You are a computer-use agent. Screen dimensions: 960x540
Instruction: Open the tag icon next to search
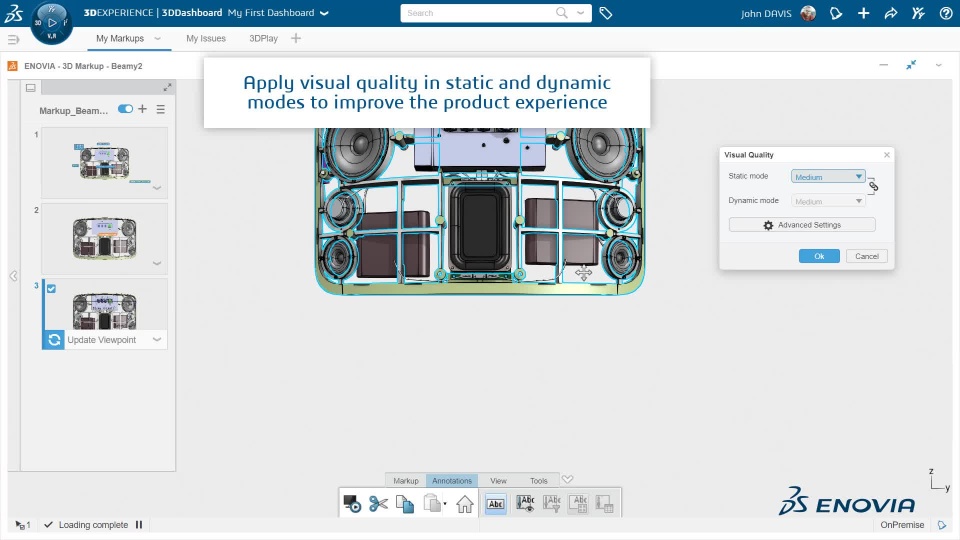[x=606, y=13]
